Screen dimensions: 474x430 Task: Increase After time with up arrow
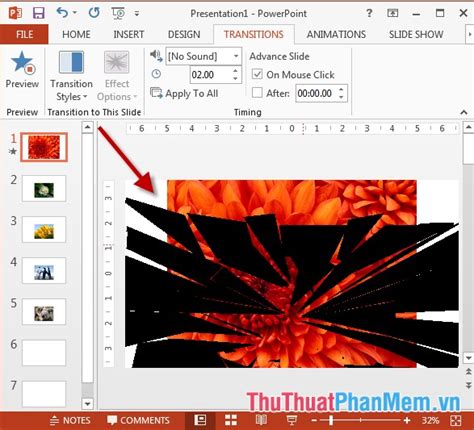click(341, 90)
